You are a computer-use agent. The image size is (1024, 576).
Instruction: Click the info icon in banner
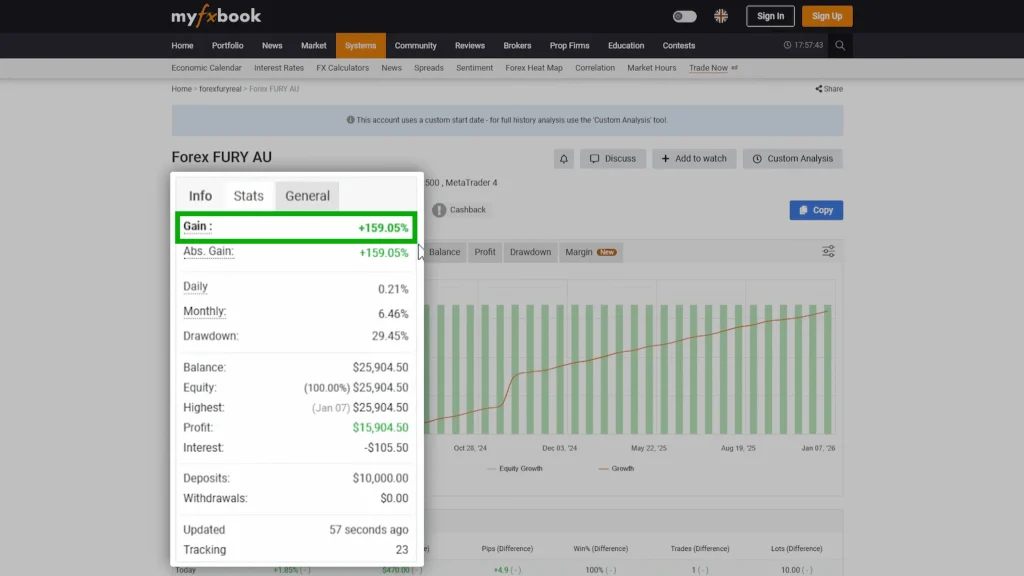tap(351, 120)
